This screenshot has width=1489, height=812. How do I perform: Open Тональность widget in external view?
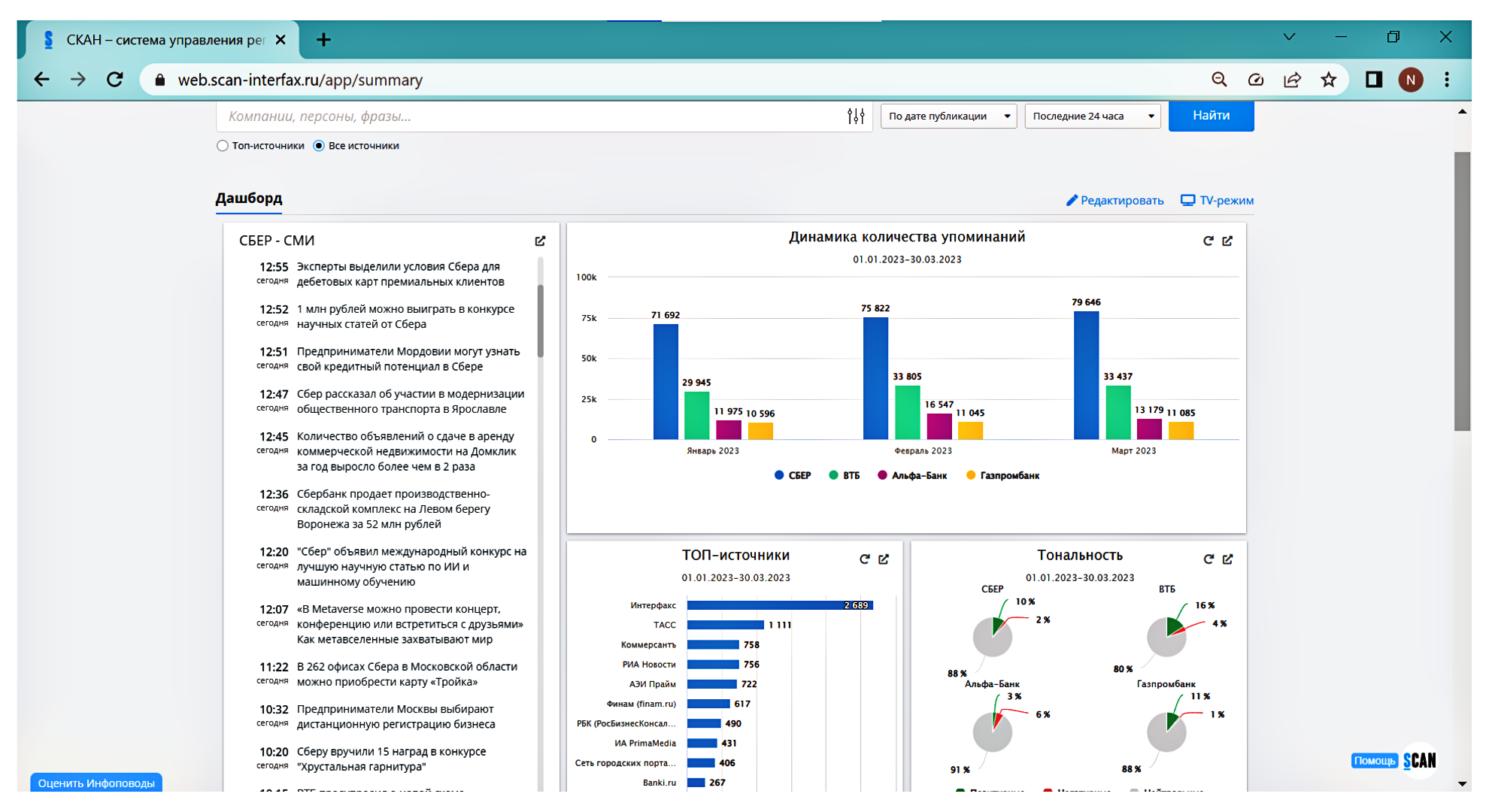[1227, 559]
